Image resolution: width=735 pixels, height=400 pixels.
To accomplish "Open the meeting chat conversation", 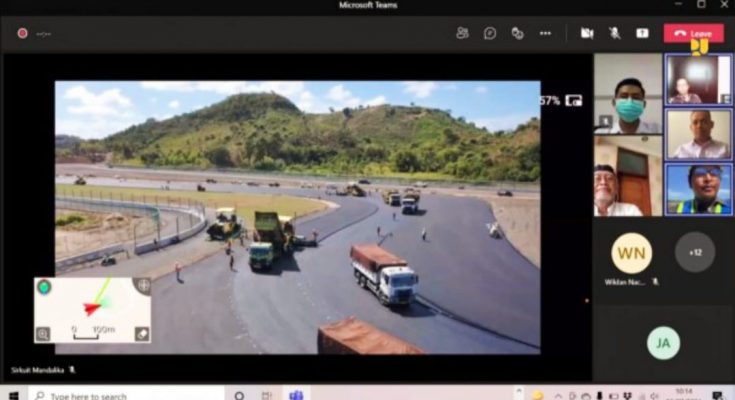I will tap(490, 33).
